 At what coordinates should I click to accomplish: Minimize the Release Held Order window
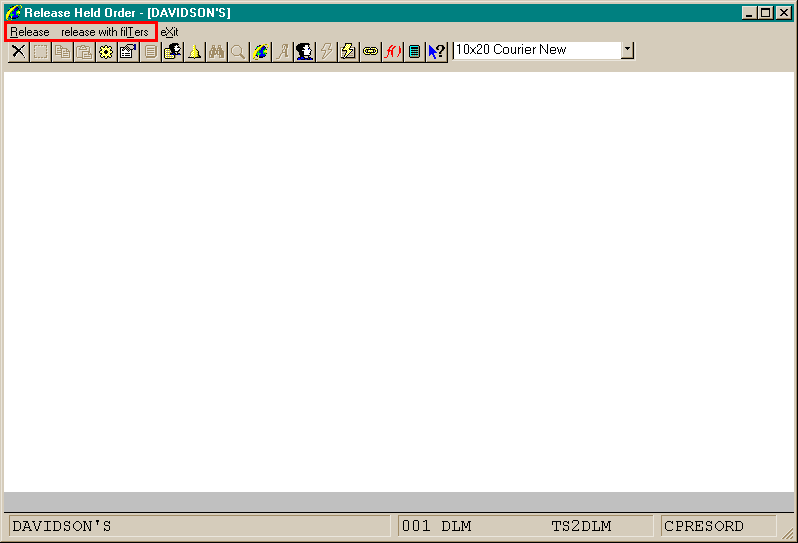pyautogui.click(x=748, y=13)
